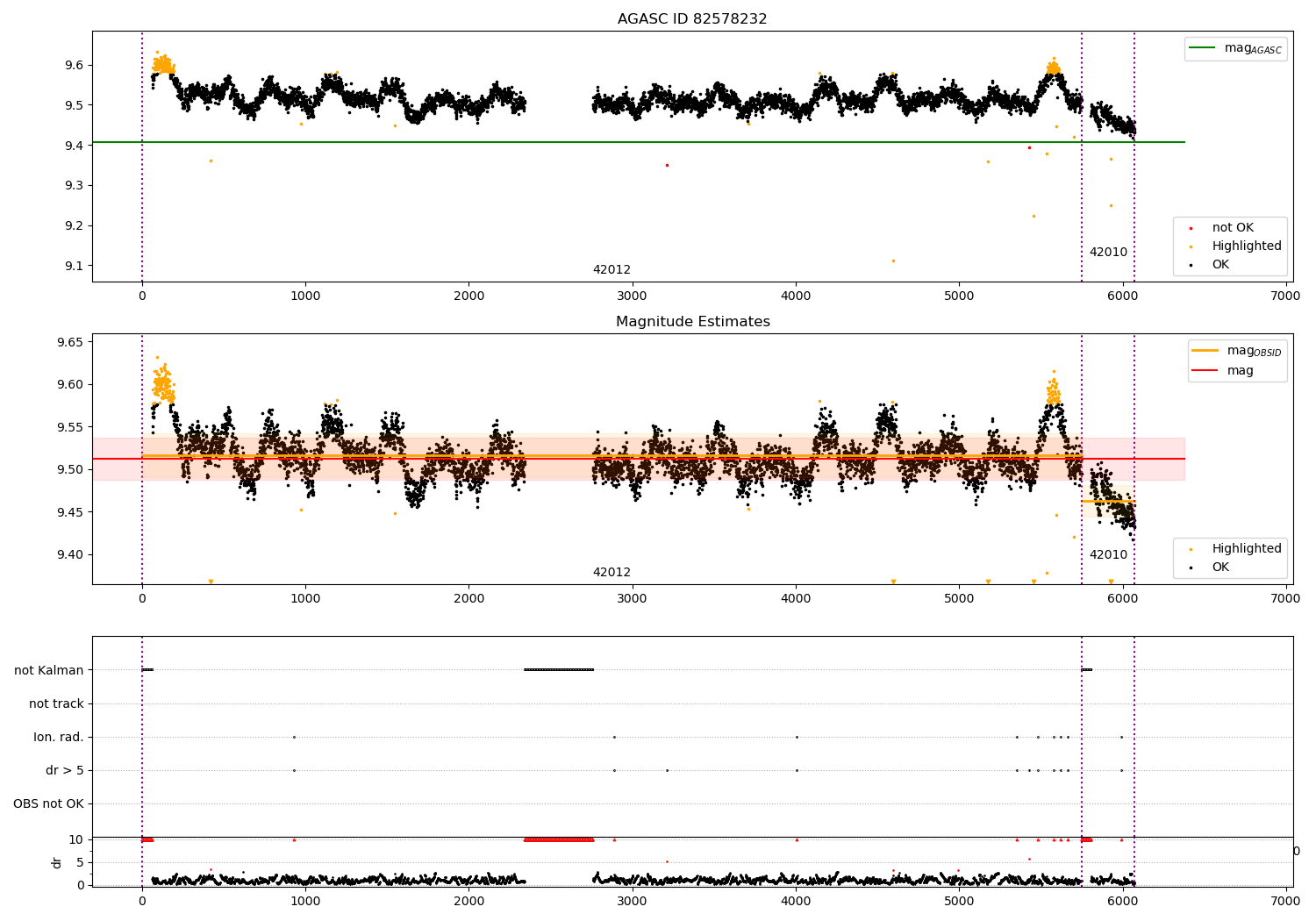
Task: Click the 'AGASC ID 82578232' plot title
Action: pyautogui.click(x=692, y=19)
